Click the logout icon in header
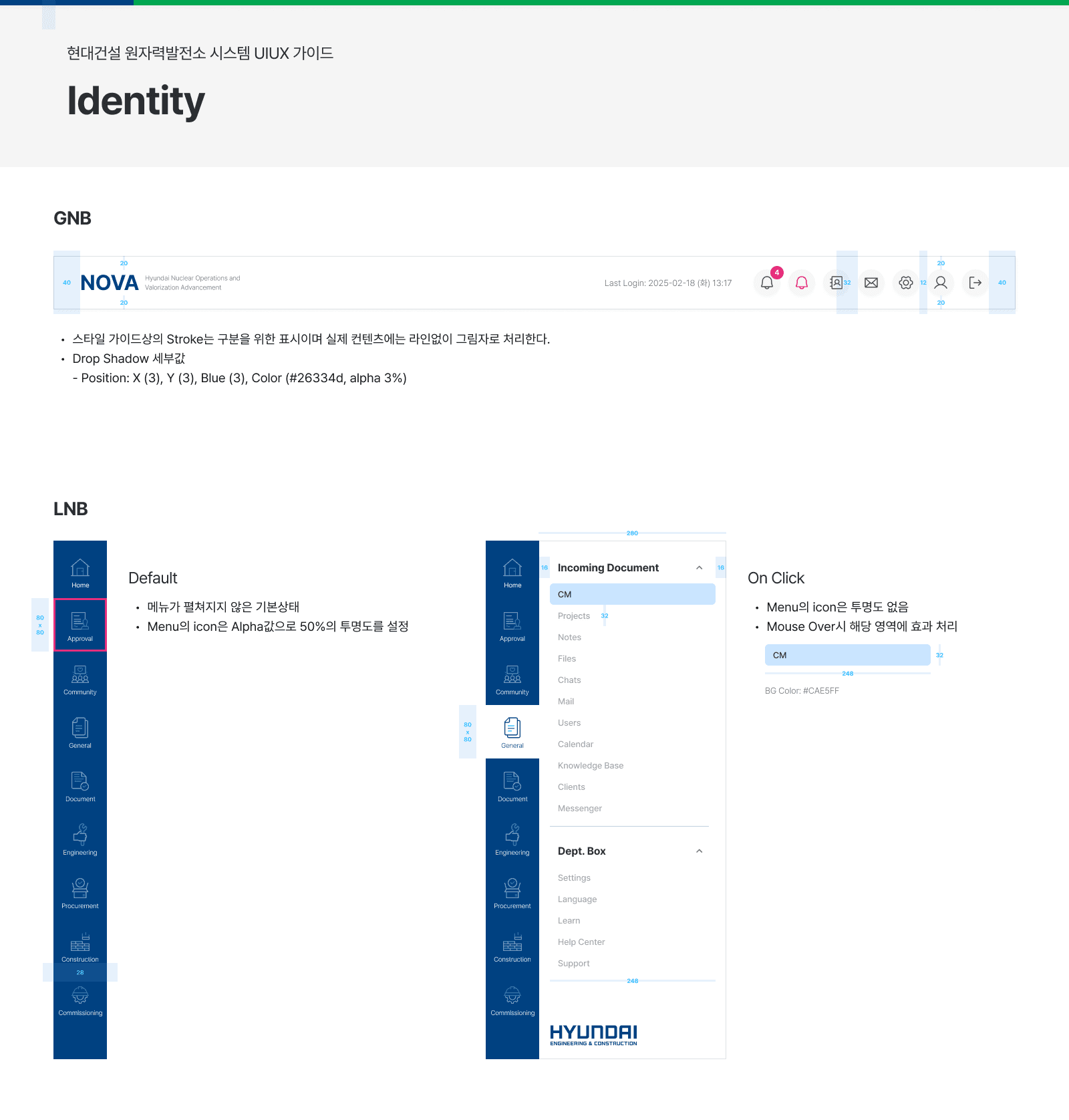Image resolution: width=1069 pixels, height=1120 pixels. pyautogui.click(x=975, y=283)
